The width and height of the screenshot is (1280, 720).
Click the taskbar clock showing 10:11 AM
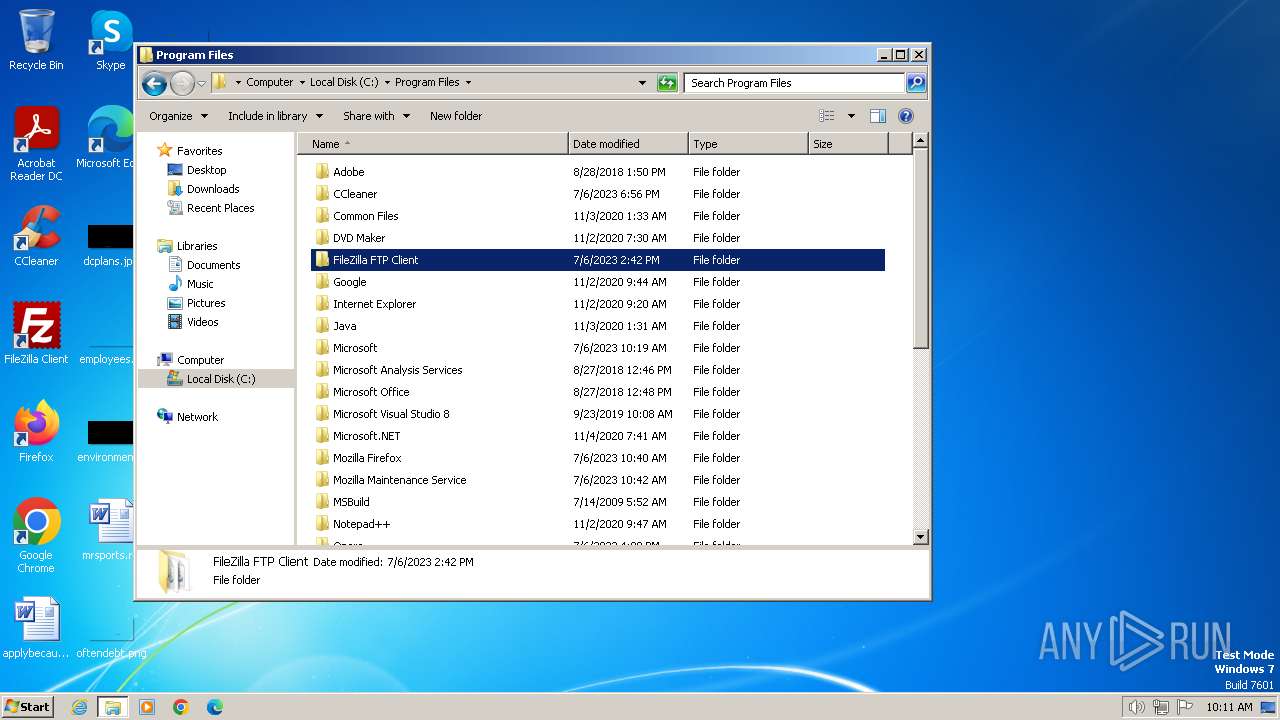(1229, 707)
